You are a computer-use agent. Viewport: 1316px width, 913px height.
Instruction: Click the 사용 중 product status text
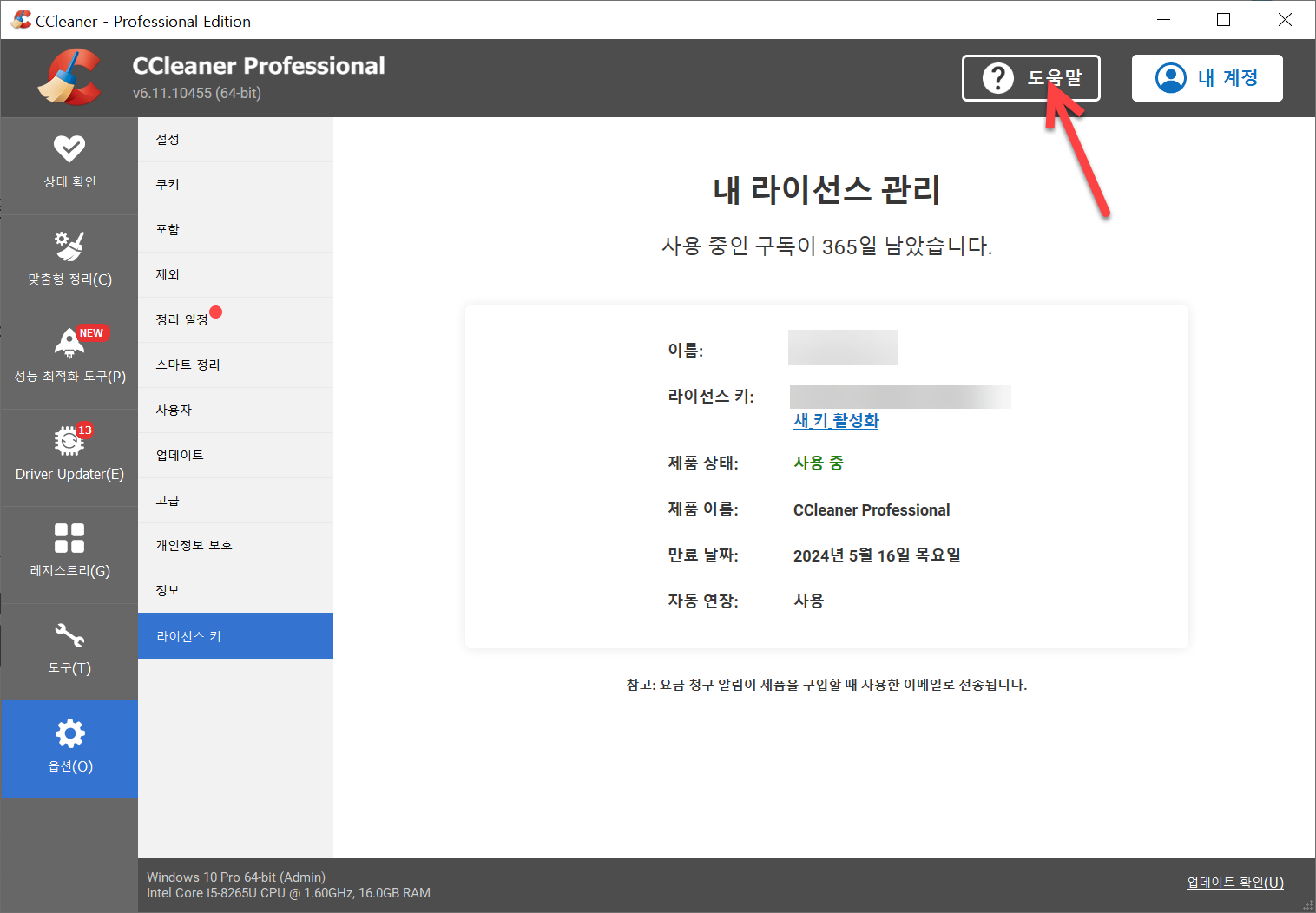[819, 463]
